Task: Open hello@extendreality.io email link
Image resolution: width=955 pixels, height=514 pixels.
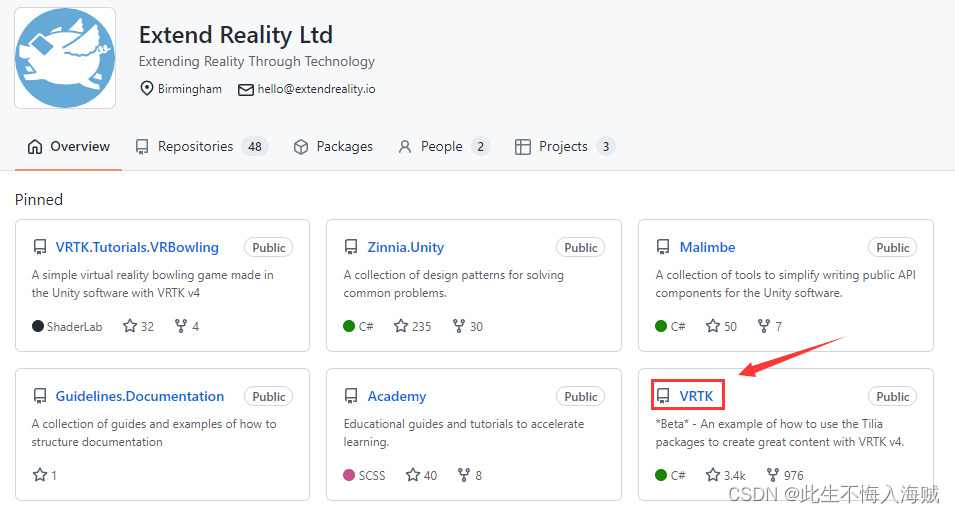Action: [316, 89]
